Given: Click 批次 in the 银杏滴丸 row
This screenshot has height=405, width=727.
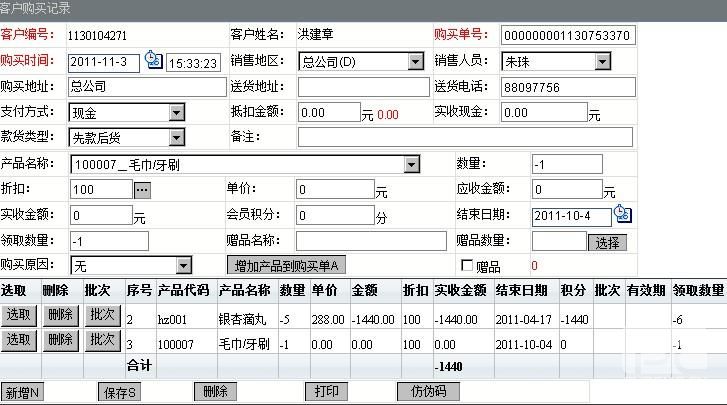Looking at the screenshot, I should pos(102,314).
